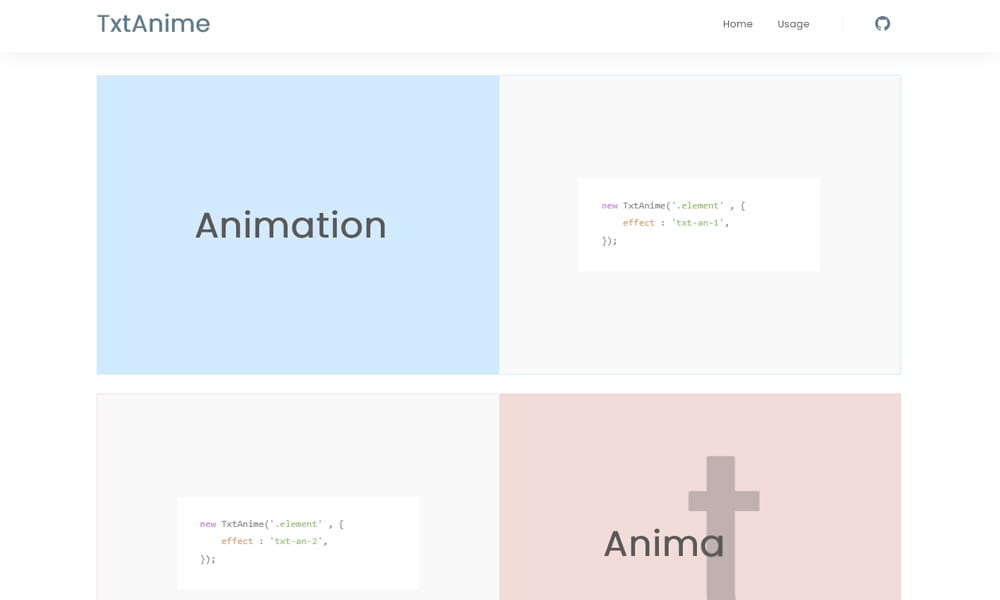Click the Animation demo text
Image resolution: width=1000 pixels, height=600 pixels.
[x=290, y=225]
